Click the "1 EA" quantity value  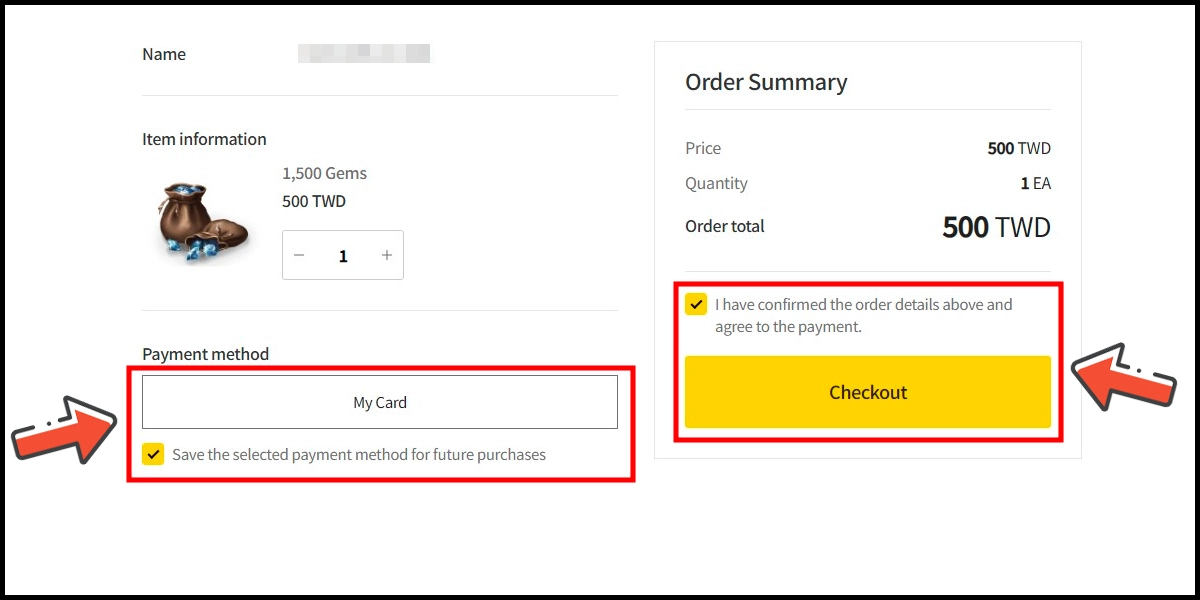pos(1035,184)
